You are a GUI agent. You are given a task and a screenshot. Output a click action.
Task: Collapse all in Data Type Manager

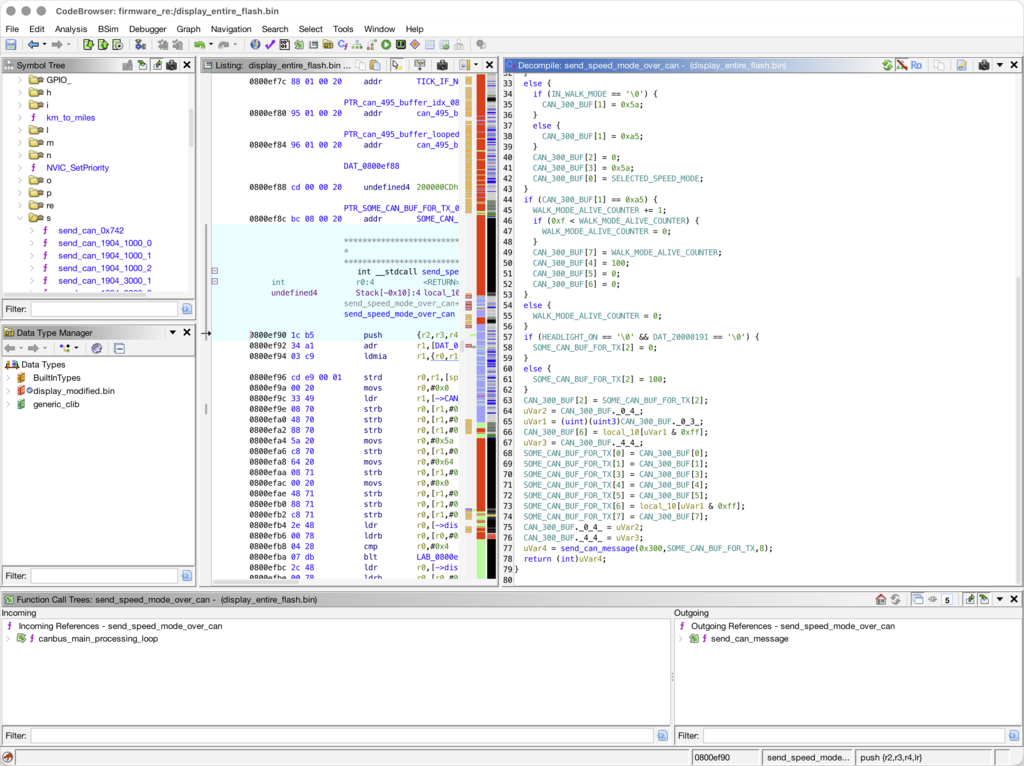click(120, 348)
